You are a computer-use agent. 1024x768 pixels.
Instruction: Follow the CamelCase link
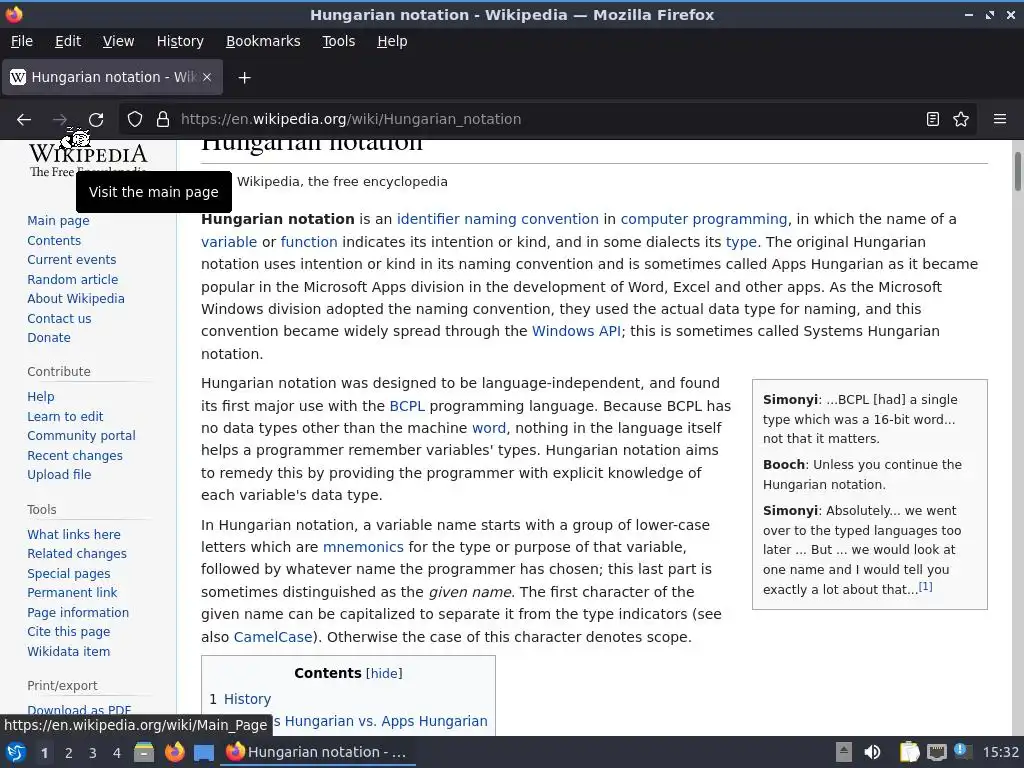(x=273, y=637)
